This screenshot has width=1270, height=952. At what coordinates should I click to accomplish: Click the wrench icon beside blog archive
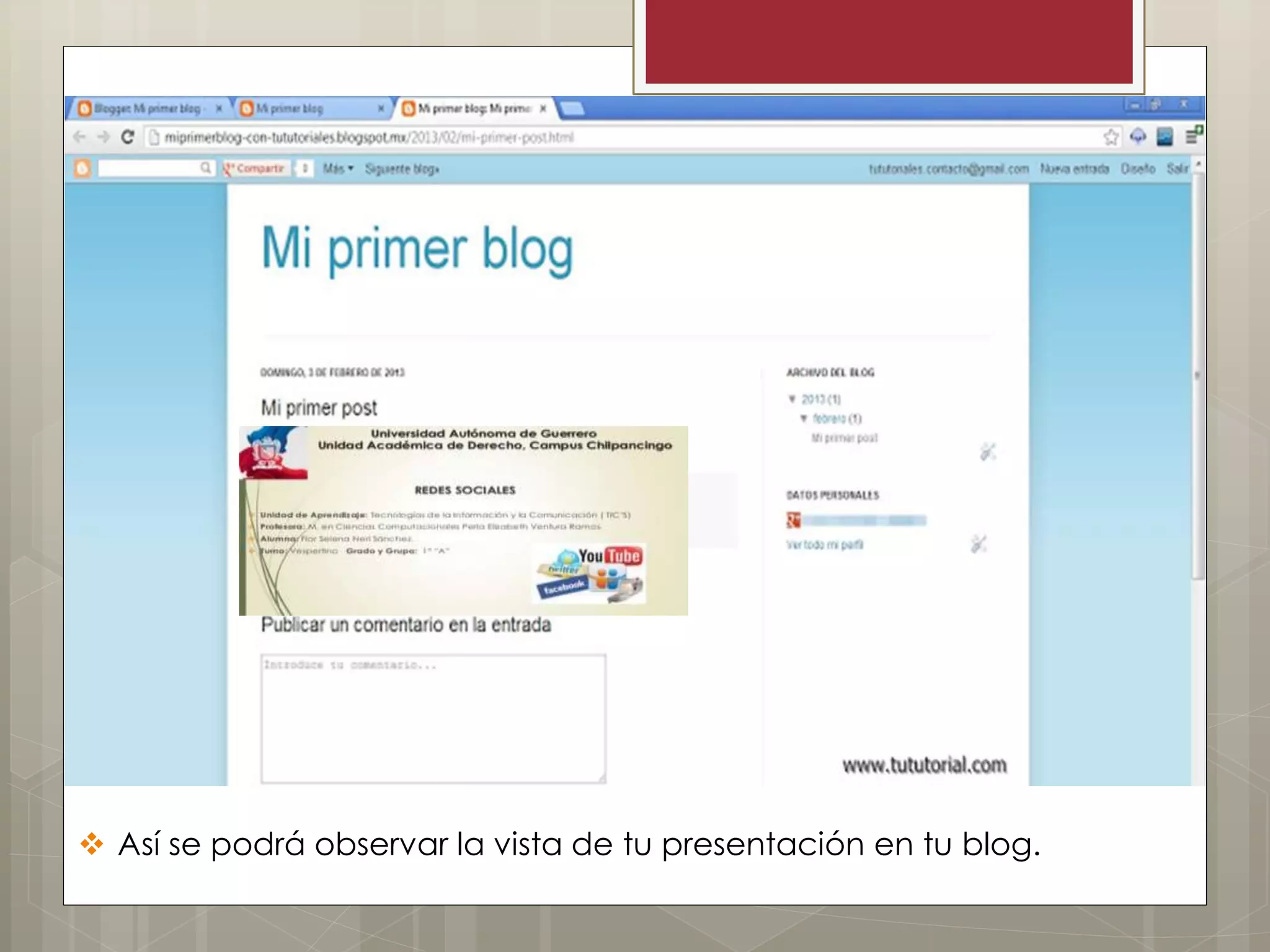[x=988, y=452]
